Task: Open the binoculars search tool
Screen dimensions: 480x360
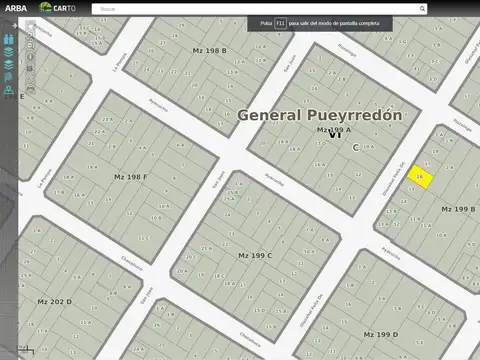Action: click(9, 39)
